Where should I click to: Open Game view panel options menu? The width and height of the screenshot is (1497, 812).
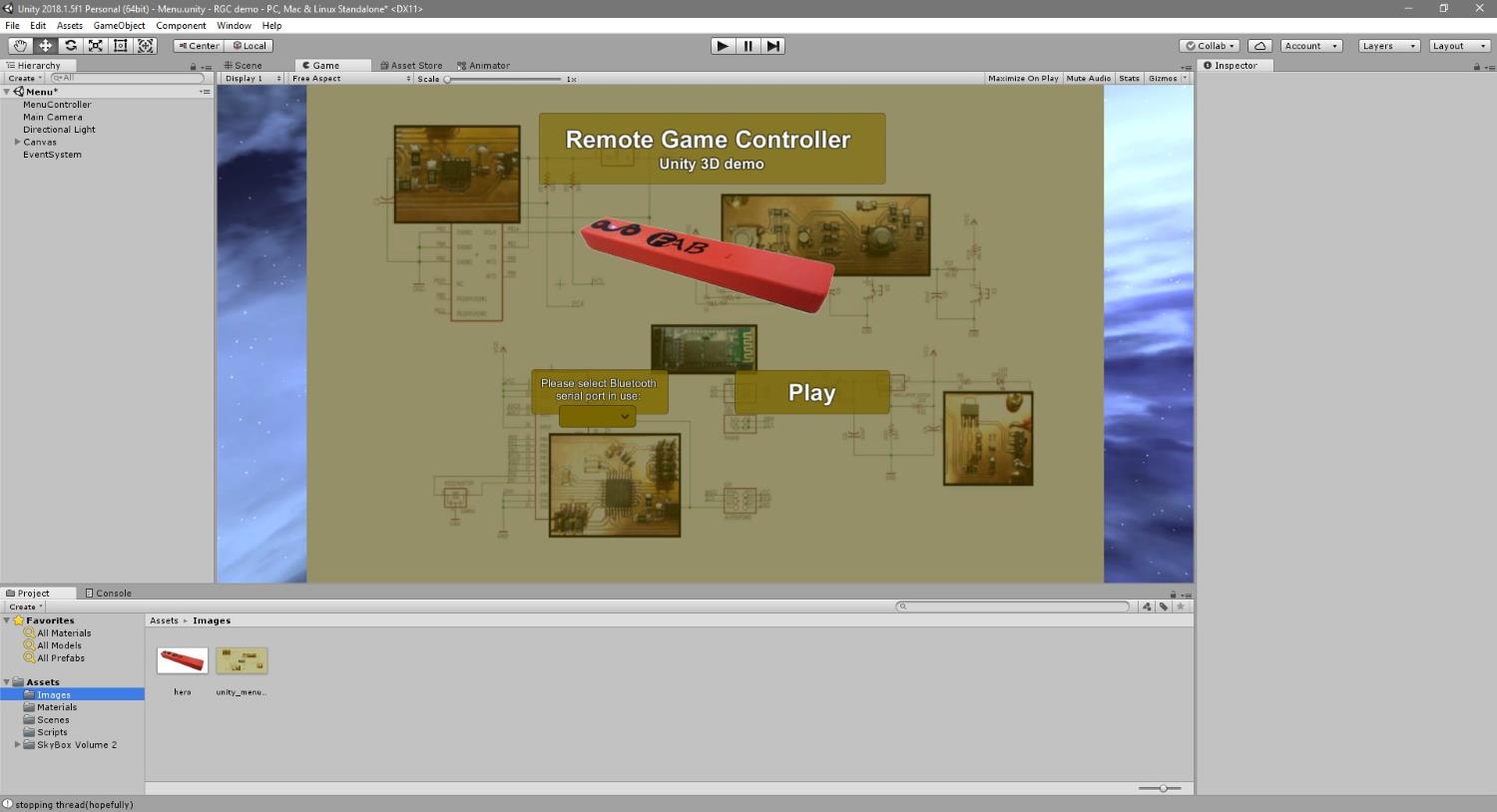[x=1186, y=67]
